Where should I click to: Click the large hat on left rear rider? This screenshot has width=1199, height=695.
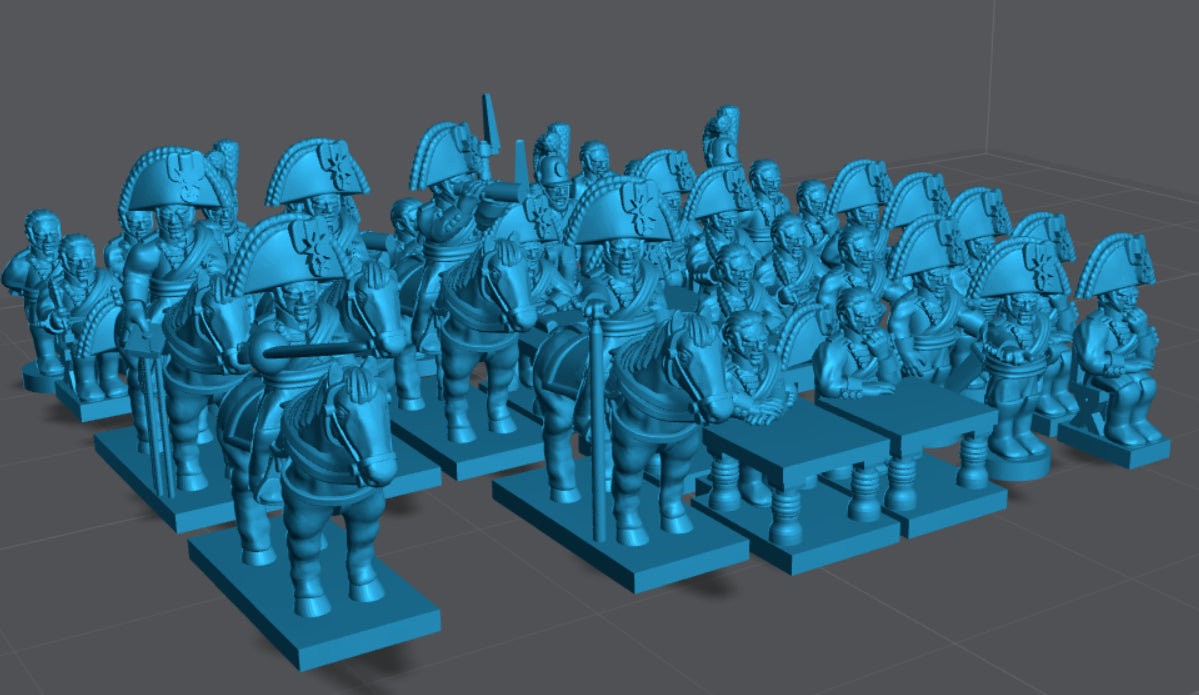point(168,181)
